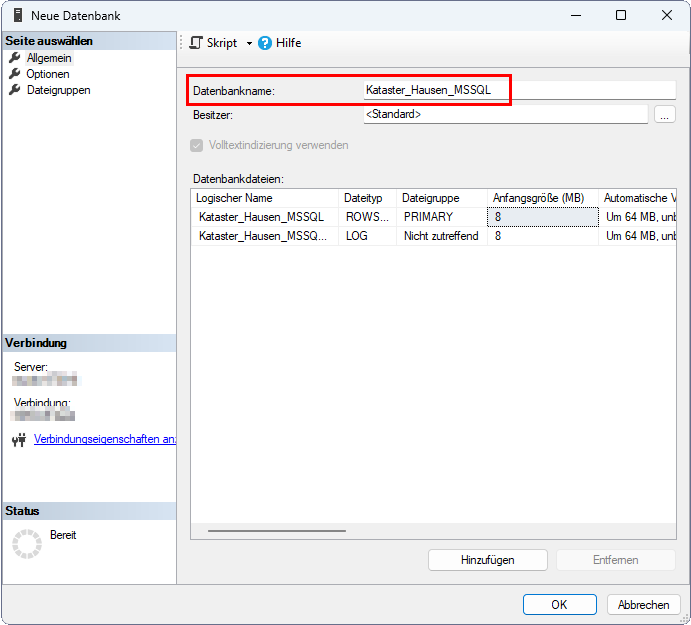Click the wrench icon beside Allgemein

point(15,57)
